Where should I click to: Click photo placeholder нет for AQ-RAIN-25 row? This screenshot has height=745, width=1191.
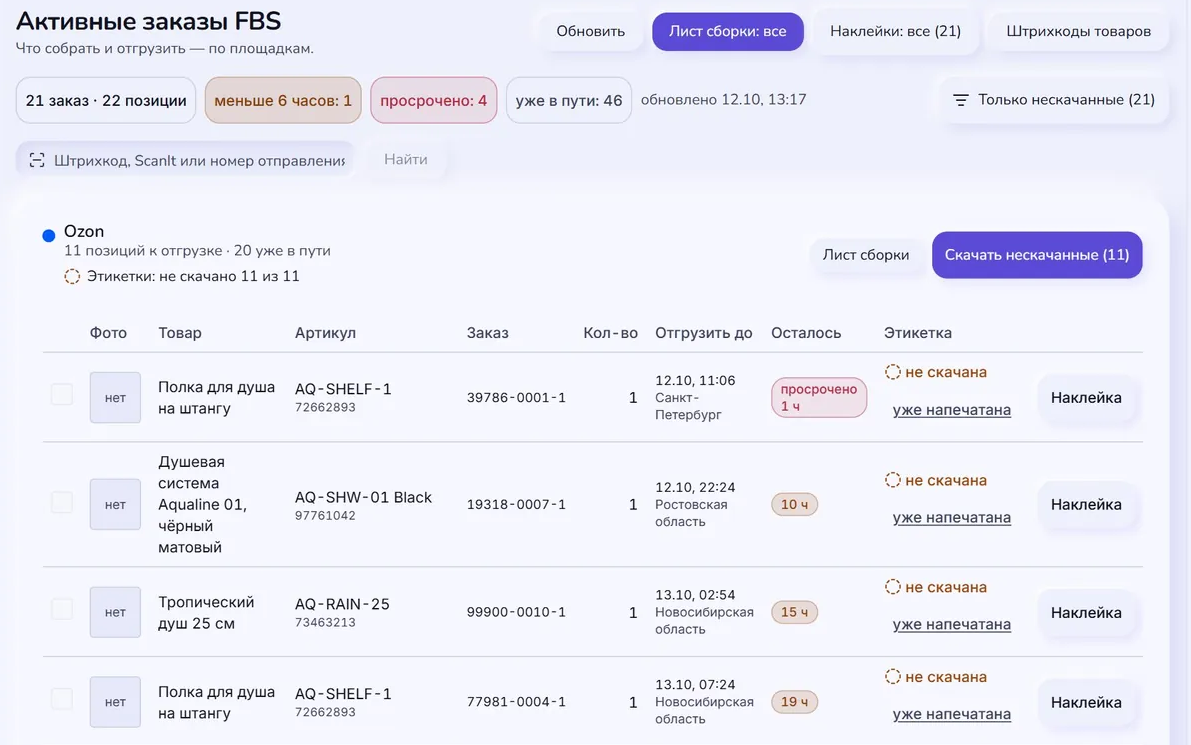click(115, 613)
